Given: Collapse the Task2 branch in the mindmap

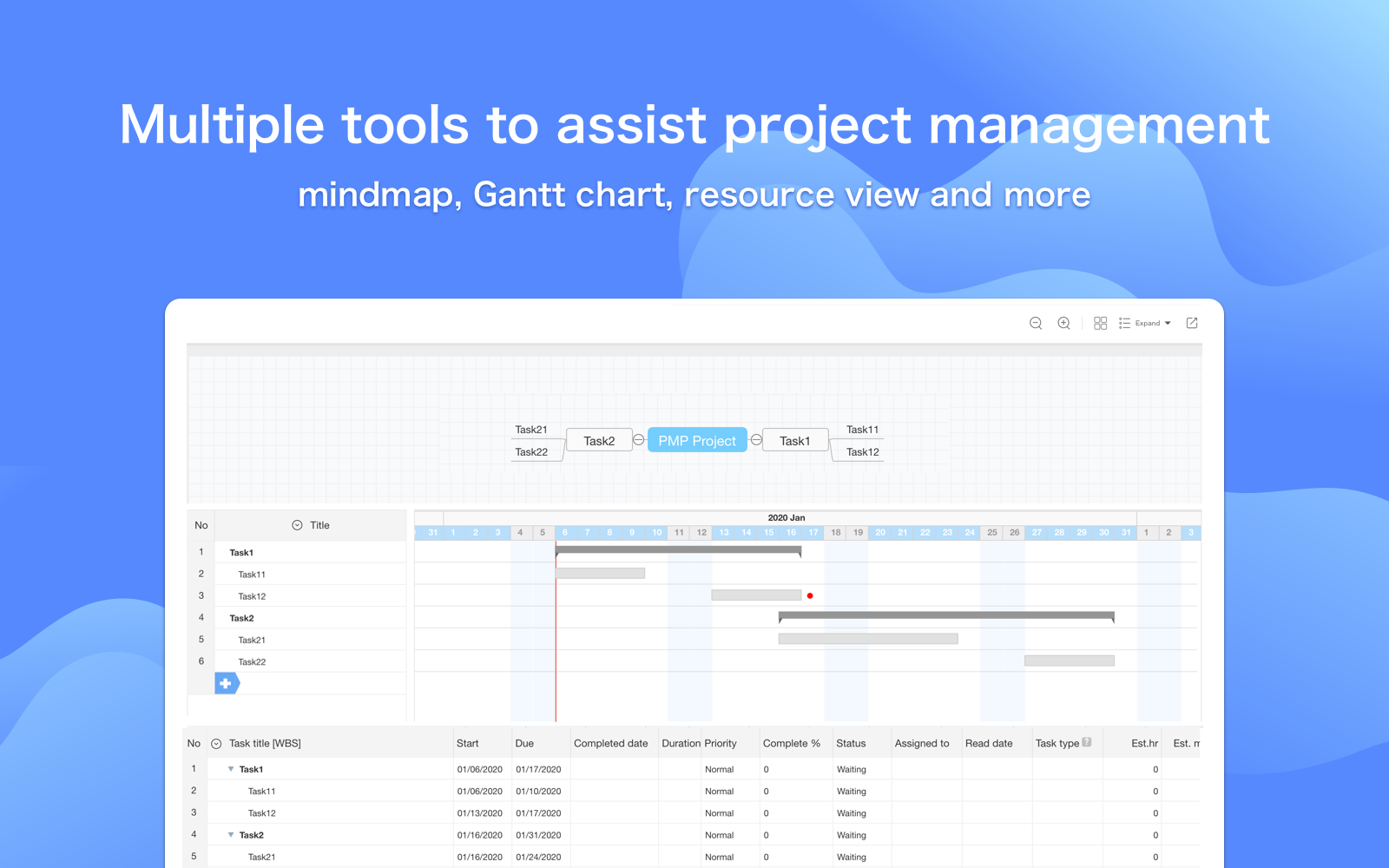Looking at the screenshot, I should click(639, 440).
